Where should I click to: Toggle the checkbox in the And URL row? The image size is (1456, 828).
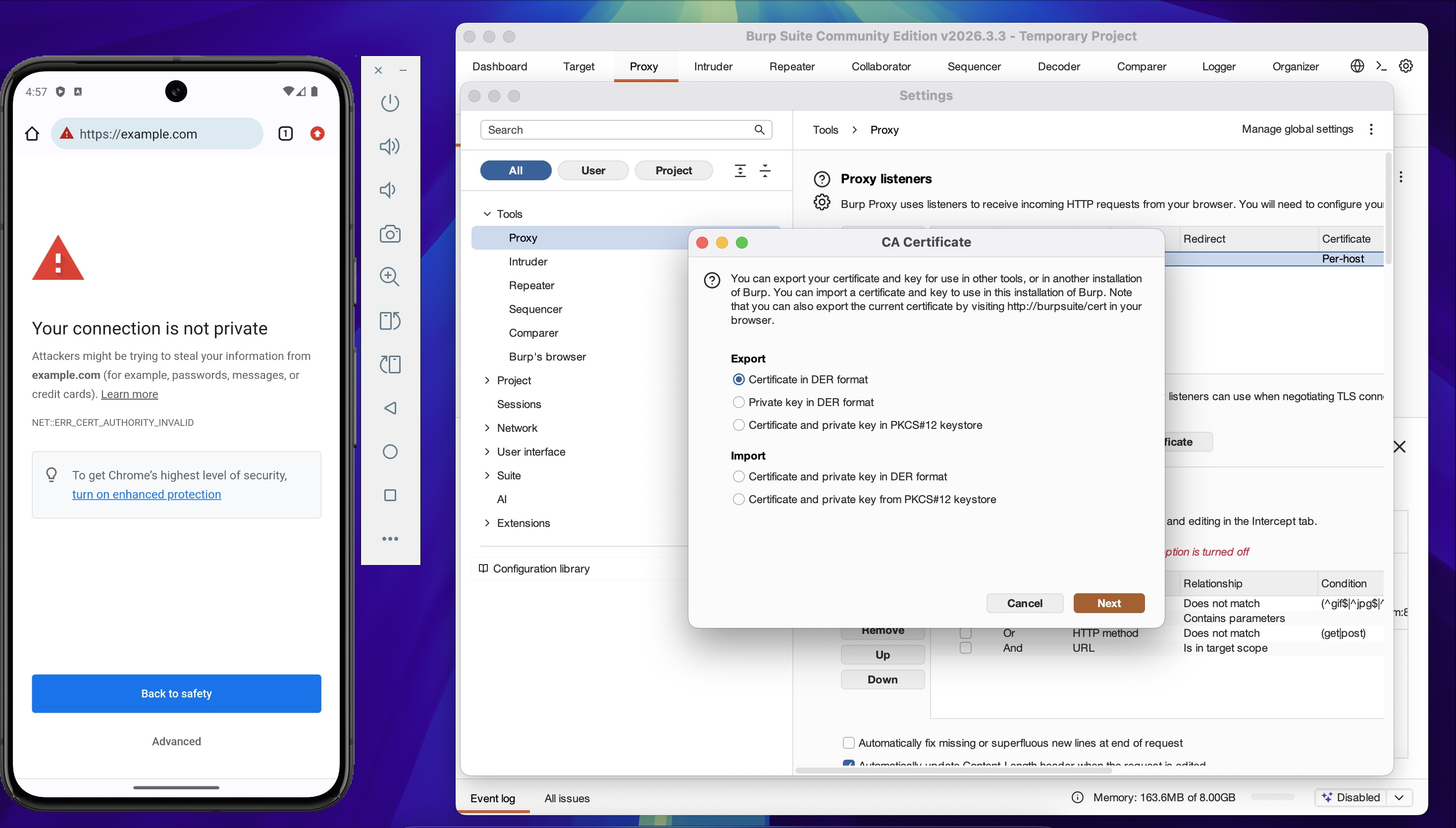click(x=965, y=648)
